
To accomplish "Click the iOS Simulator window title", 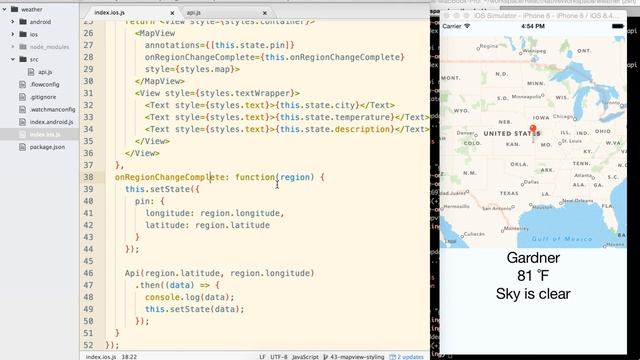I will coord(546,16).
